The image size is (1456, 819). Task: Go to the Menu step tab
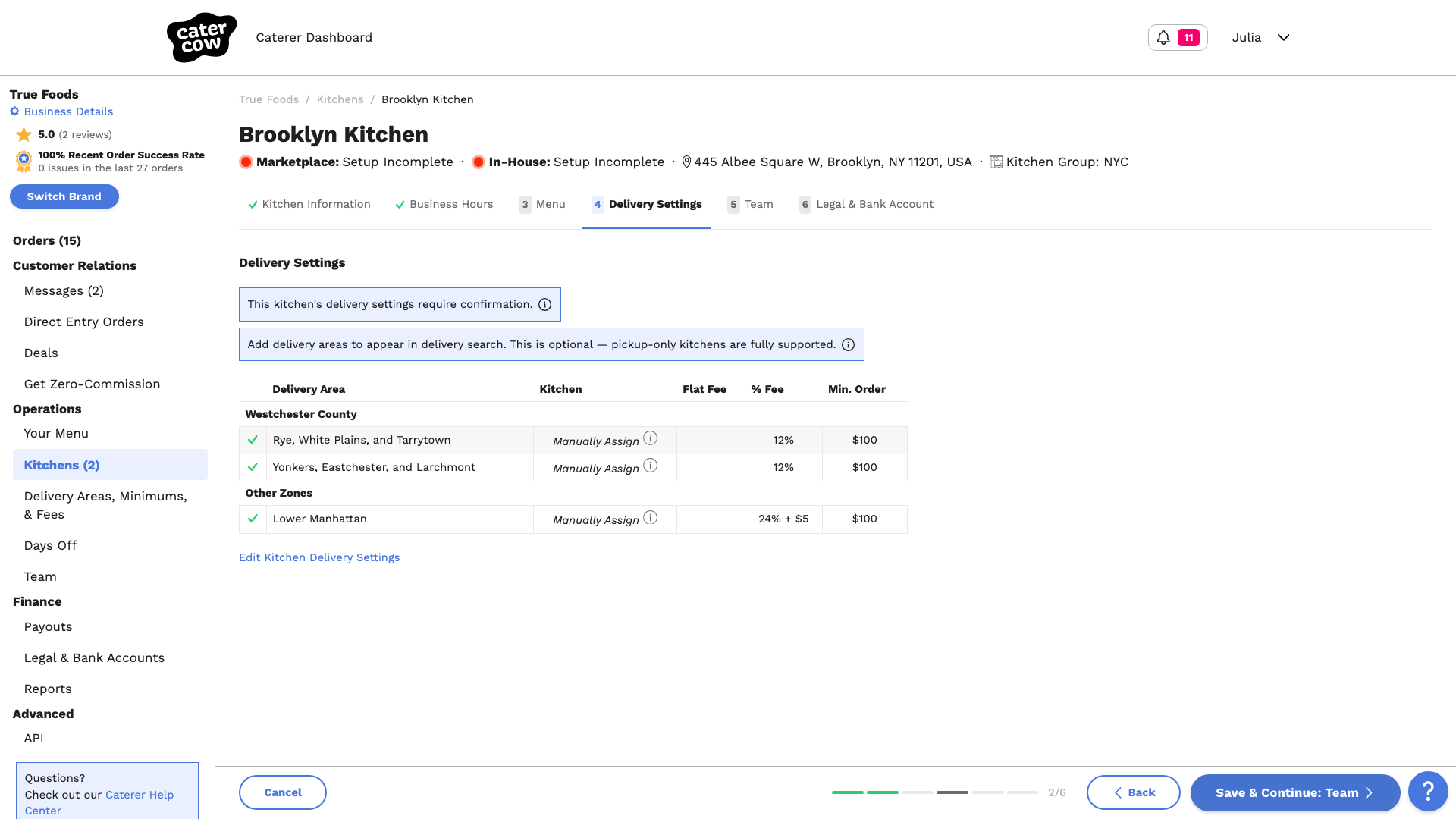click(x=542, y=204)
